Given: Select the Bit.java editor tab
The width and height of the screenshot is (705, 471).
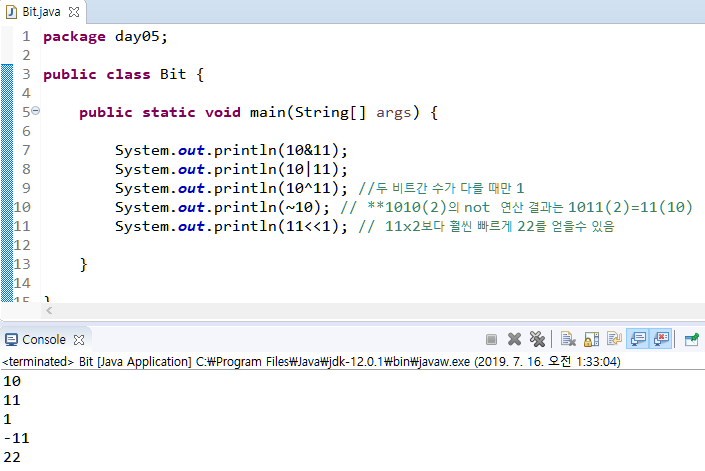Looking at the screenshot, I should pyautogui.click(x=41, y=12).
